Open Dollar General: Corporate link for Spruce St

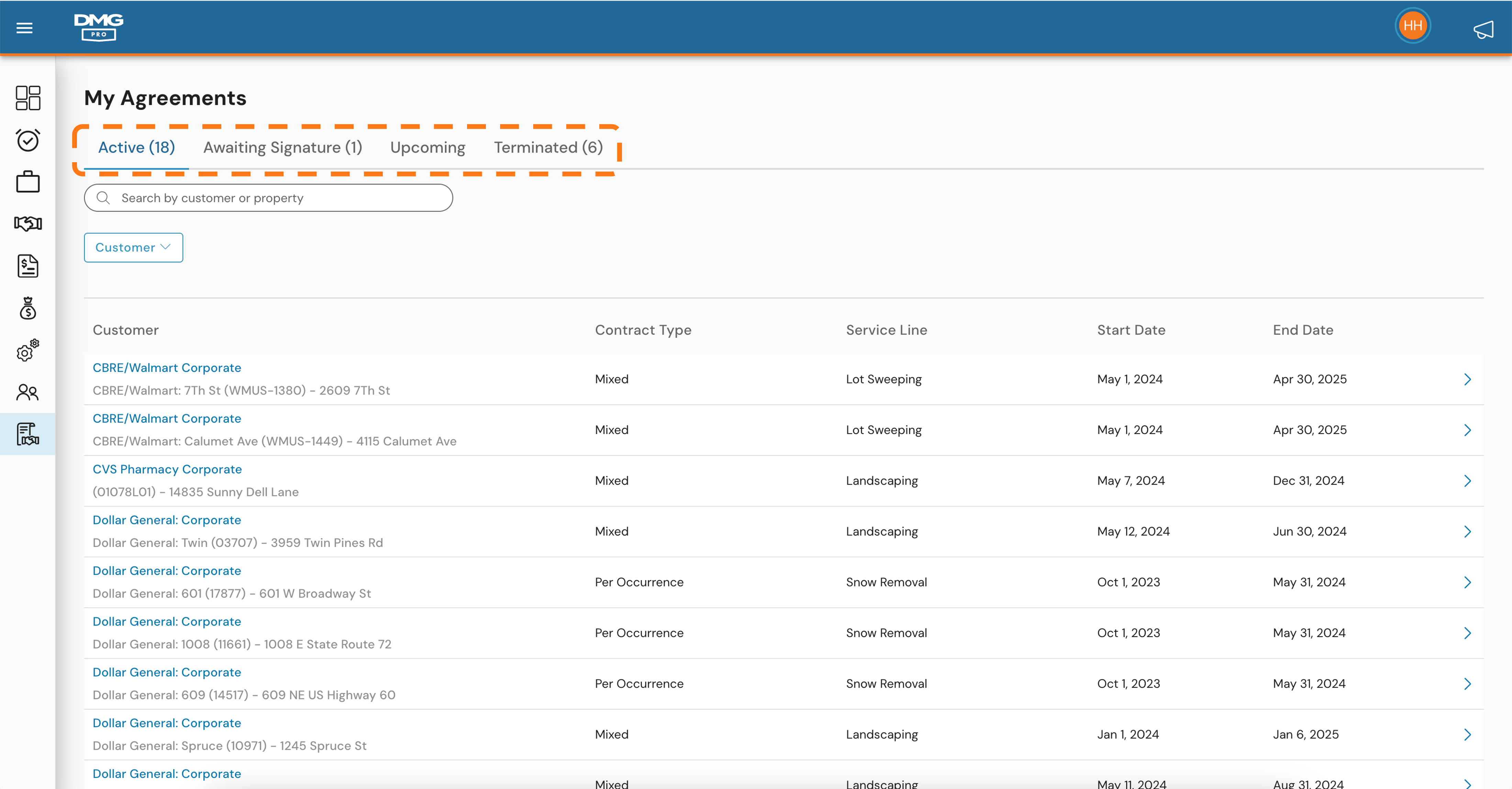(x=167, y=723)
